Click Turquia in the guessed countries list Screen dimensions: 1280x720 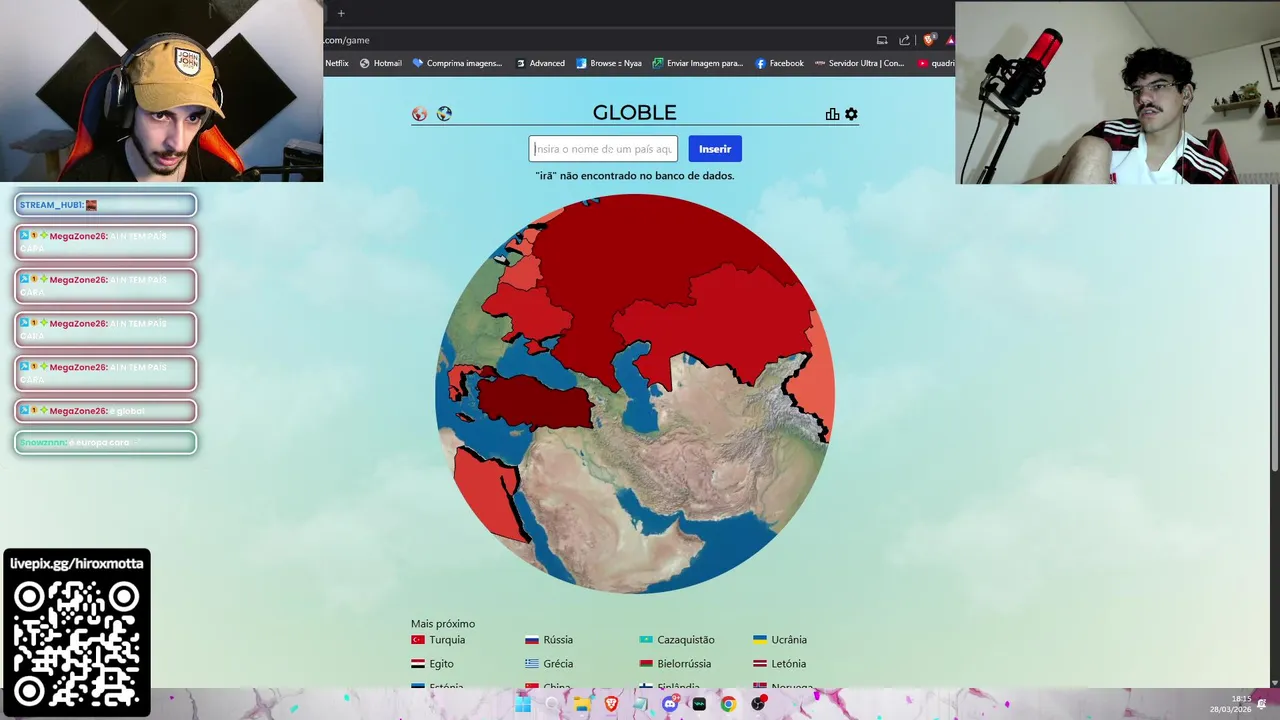coord(447,640)
